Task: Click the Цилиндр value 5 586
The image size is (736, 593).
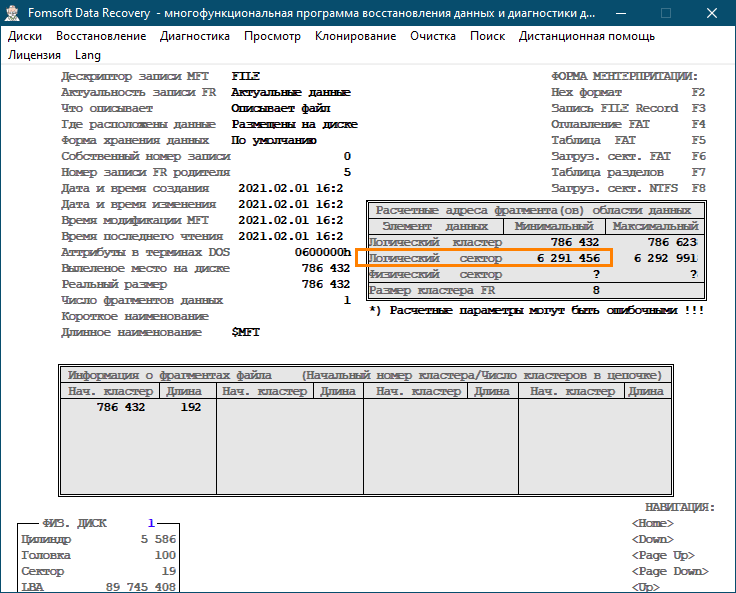Action: coord(158,539)
